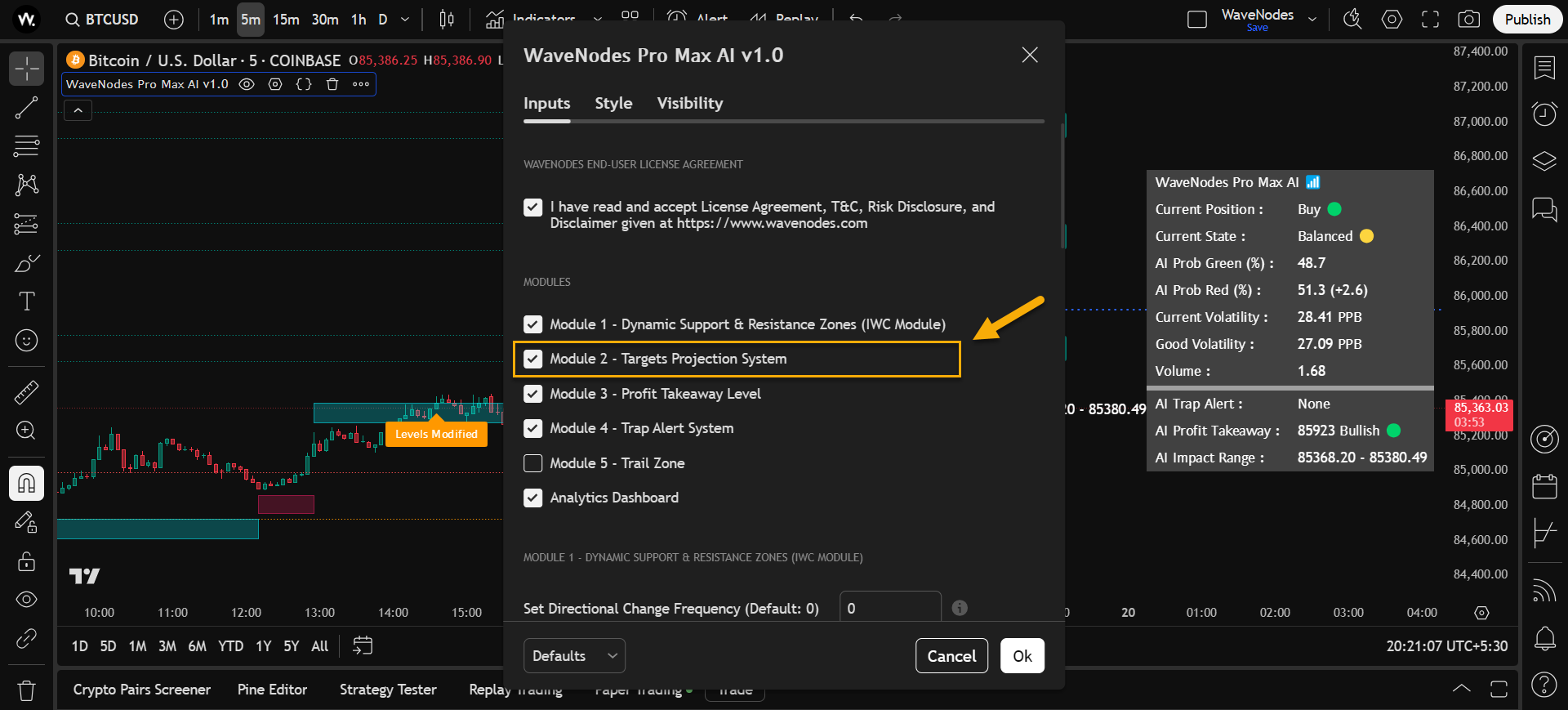Delete the WaveNodes indicator with trash icon
Viewport: 1568px width, 710px height.
click(x=332, y=84)
